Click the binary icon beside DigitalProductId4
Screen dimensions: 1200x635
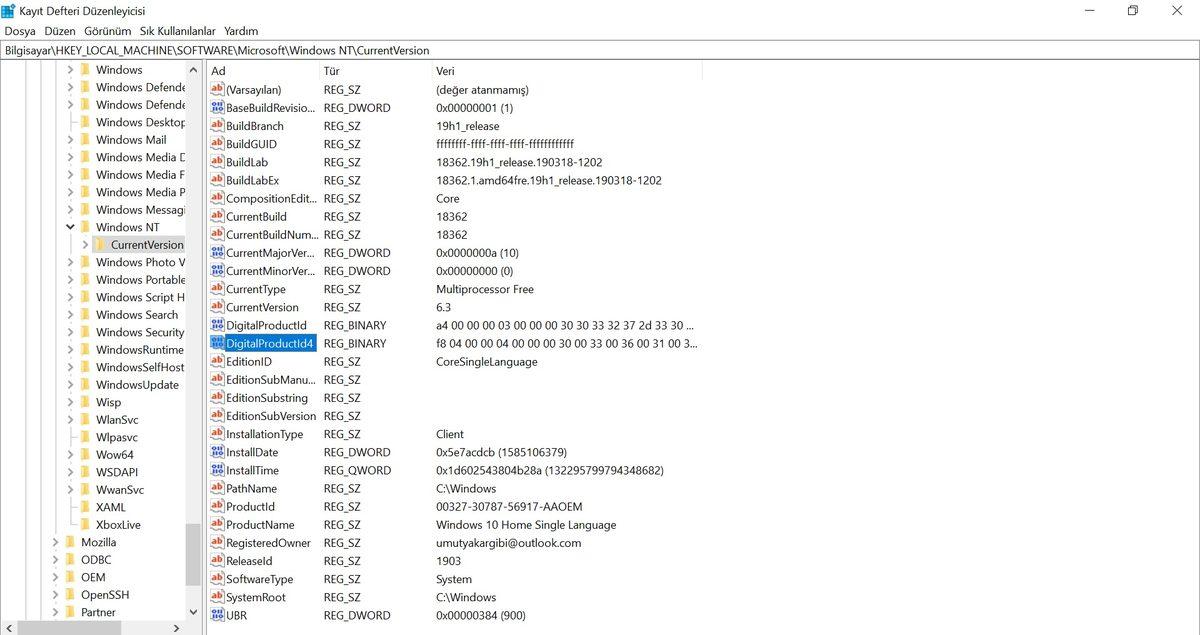pyautogui.click(x=217, y=343)
